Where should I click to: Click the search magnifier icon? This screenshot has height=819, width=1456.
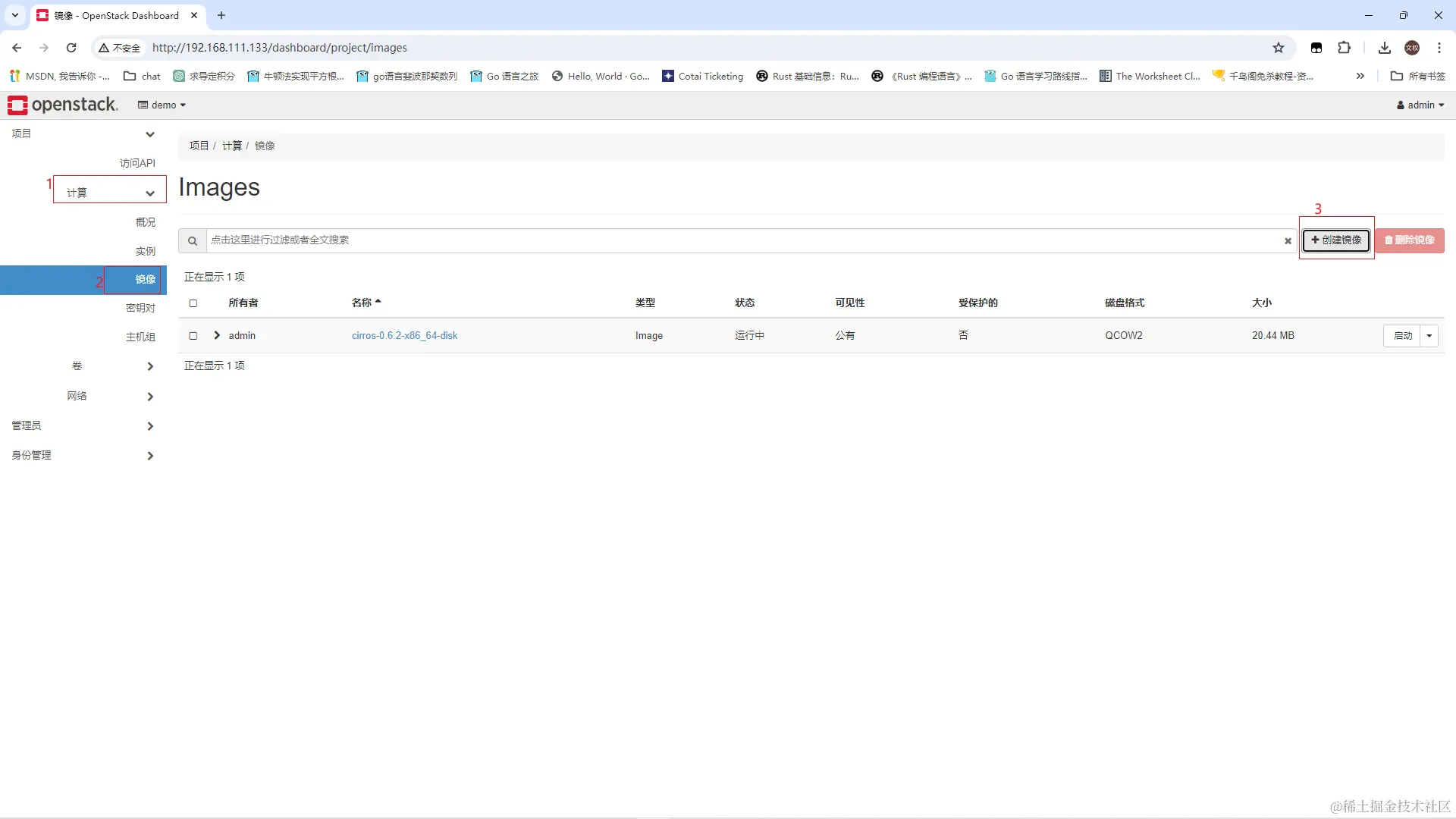193,240
